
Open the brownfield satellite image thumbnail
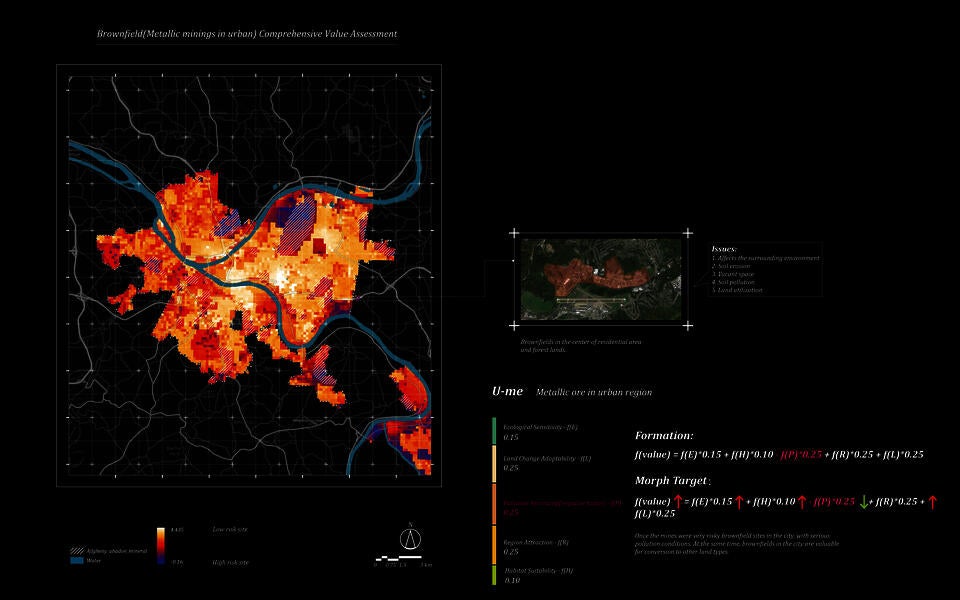[x=601, y=279]
